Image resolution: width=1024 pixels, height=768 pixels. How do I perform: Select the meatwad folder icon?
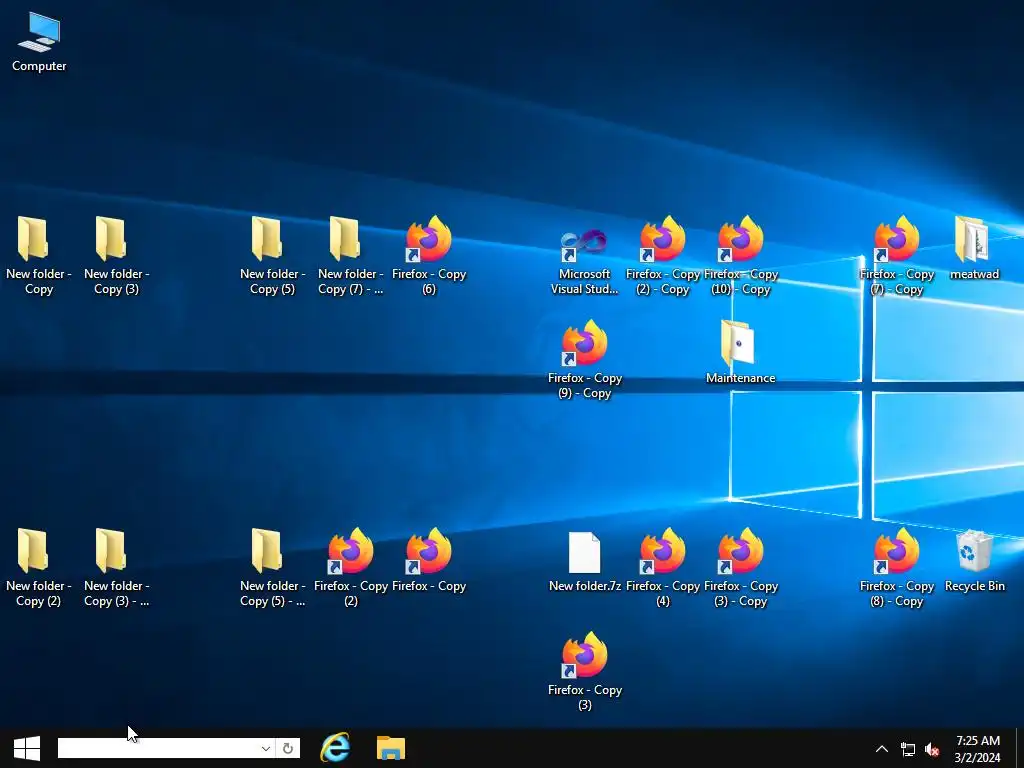click(x=974, y=248)
